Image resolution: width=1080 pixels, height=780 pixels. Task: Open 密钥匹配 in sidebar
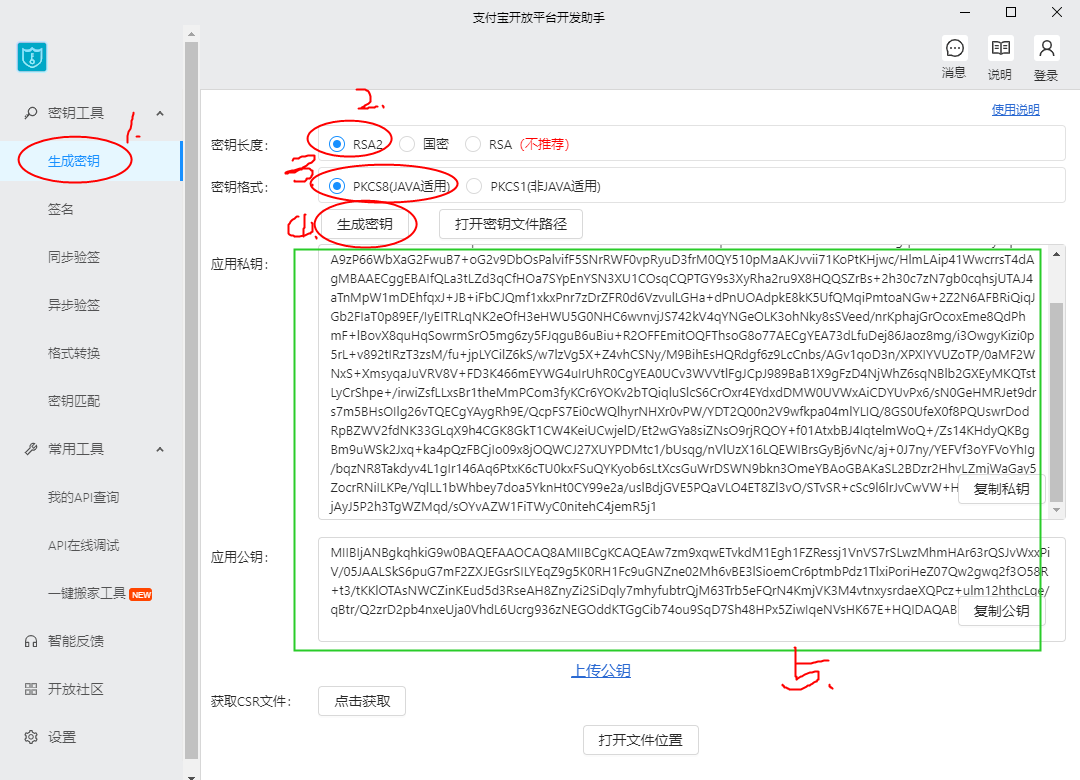point(74,401)
